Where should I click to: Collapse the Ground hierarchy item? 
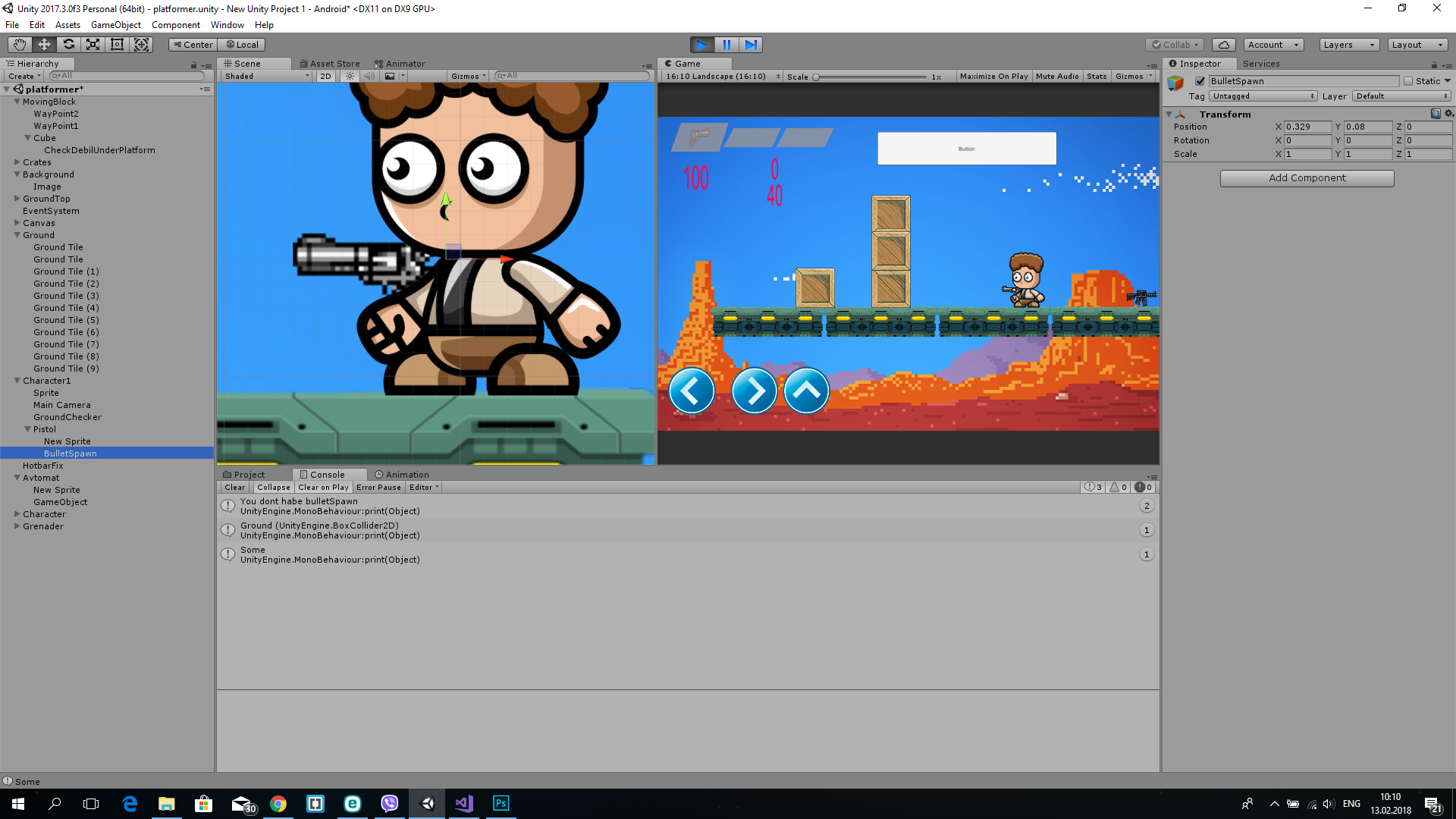click(x=17, y=235)
